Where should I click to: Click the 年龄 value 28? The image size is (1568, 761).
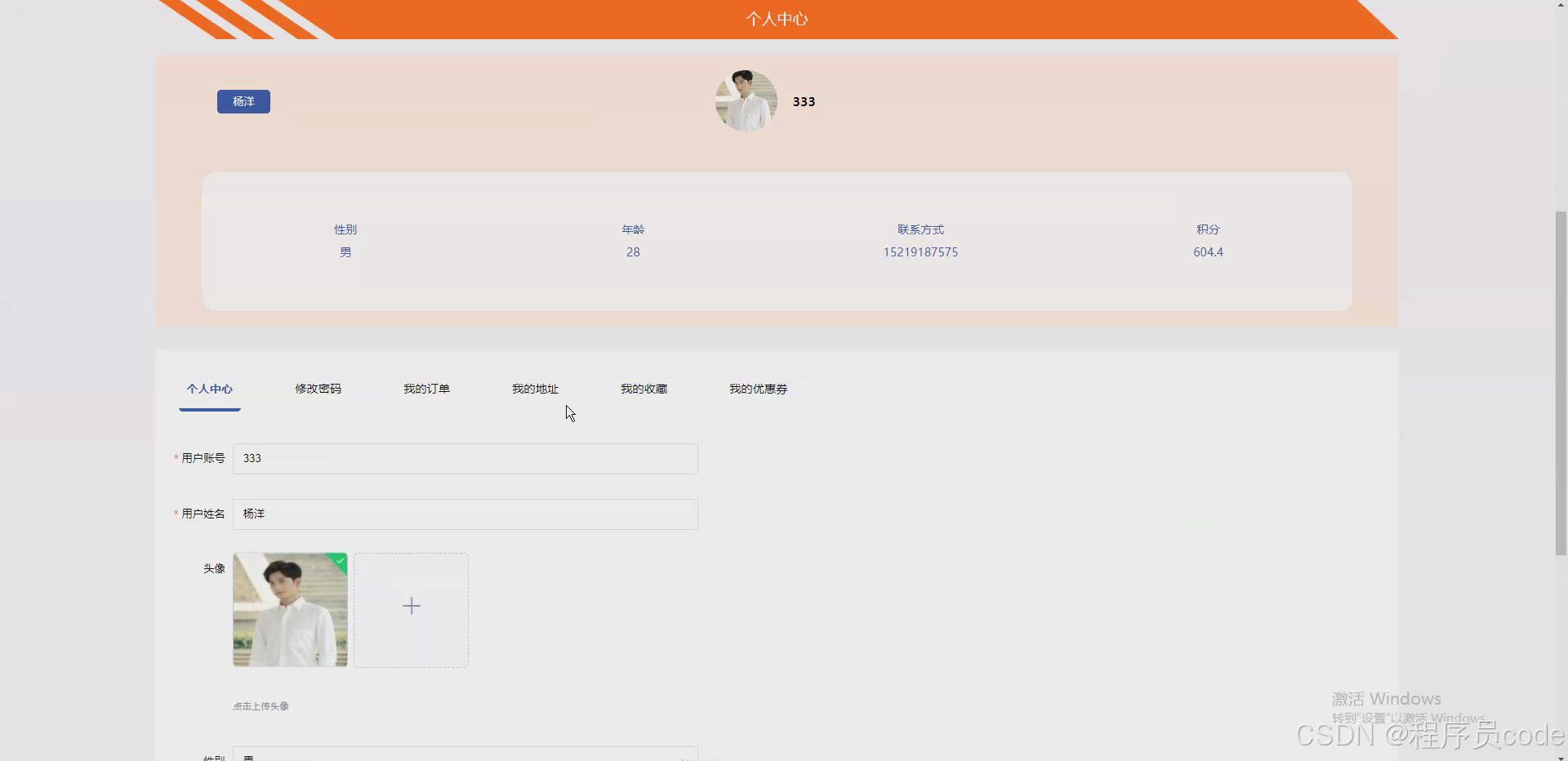[633, 252]
